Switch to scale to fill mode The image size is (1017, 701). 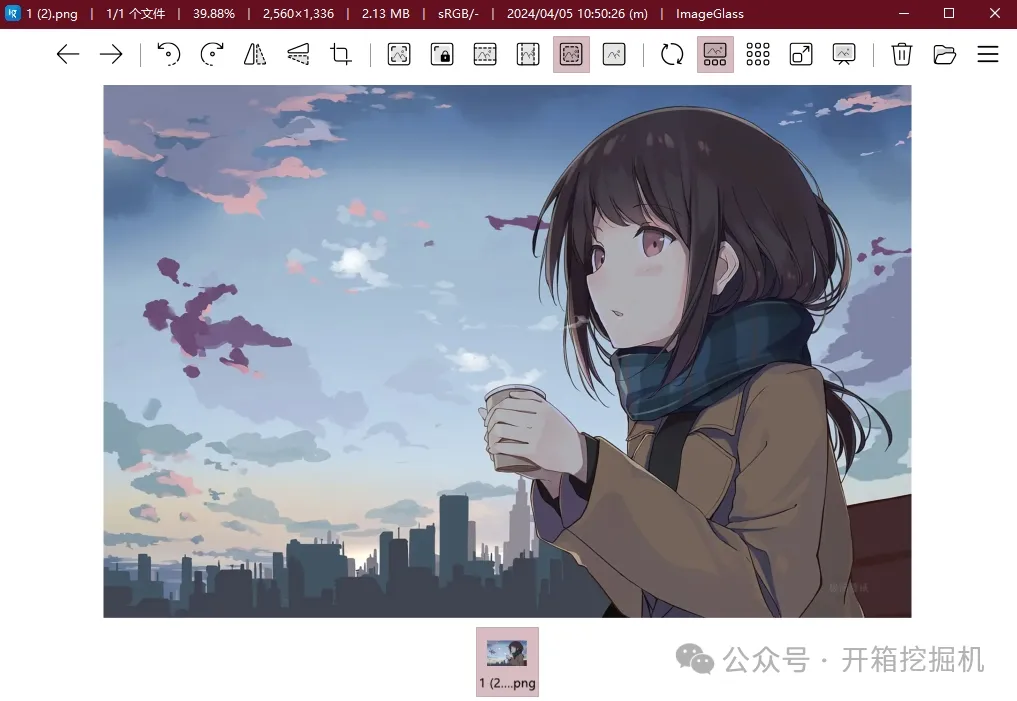coord(614,55)
